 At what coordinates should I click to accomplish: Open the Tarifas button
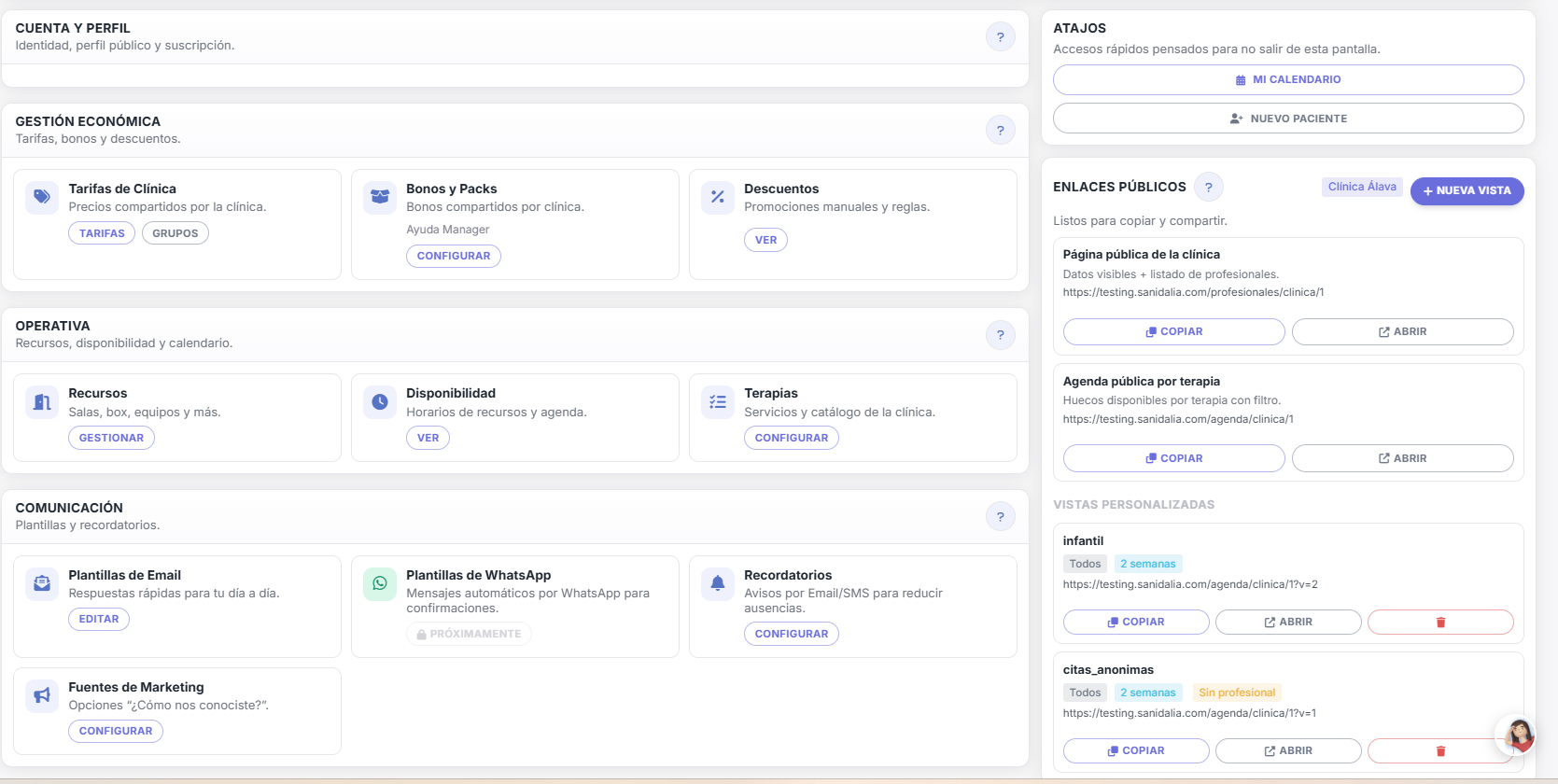pyautogui.click(x=102, y=233)
